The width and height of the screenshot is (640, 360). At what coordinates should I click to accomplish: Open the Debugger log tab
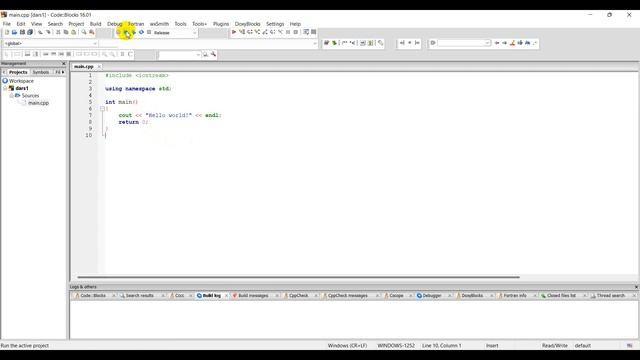[x=432, y=296]
